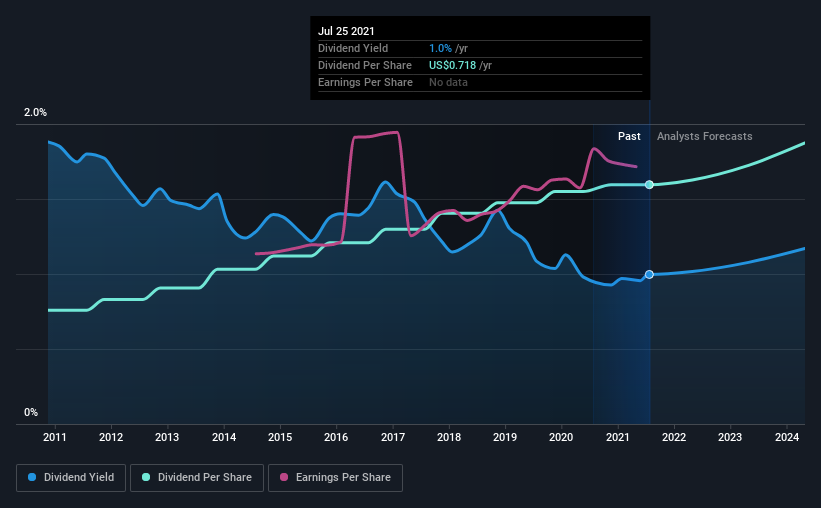Select the 2024 tick on the x-axis
Viewport: 821px width, 508px height.
click(787, 437)
